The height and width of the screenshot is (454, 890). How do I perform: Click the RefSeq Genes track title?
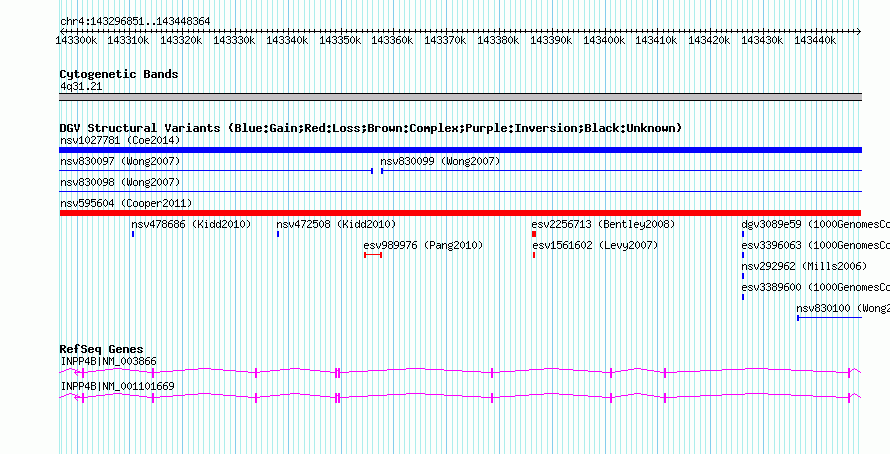coord(102,349)
